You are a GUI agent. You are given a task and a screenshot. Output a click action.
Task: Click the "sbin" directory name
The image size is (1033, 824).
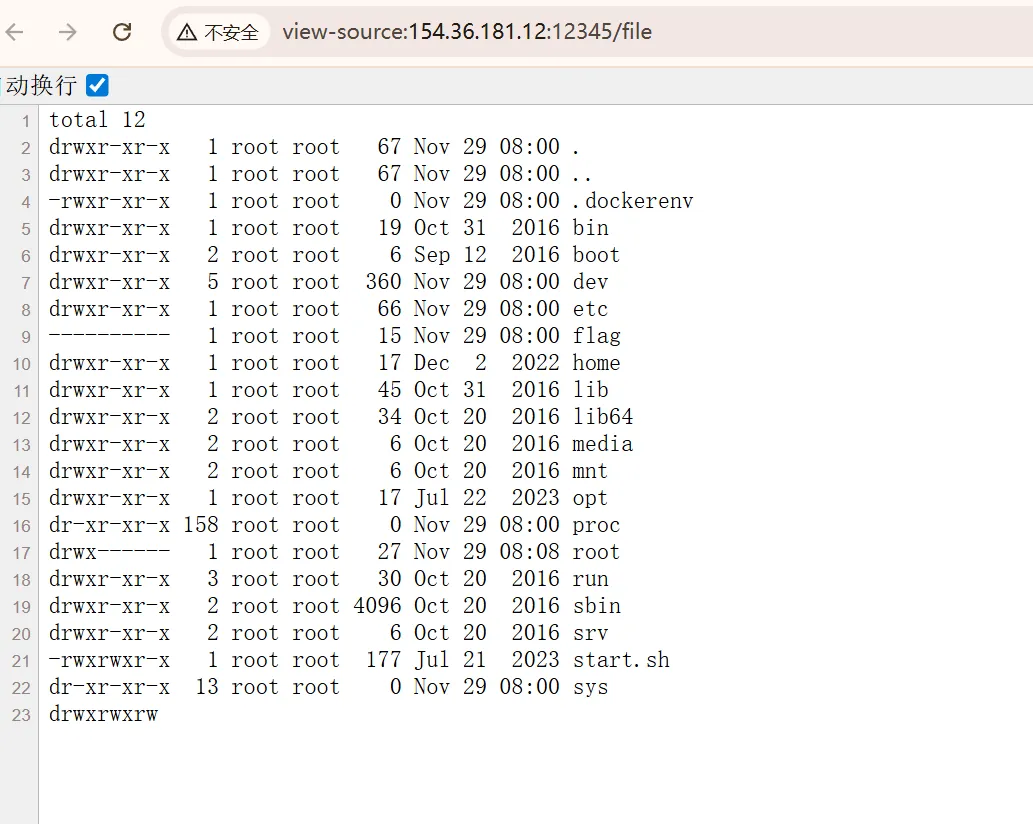(596, 606)
